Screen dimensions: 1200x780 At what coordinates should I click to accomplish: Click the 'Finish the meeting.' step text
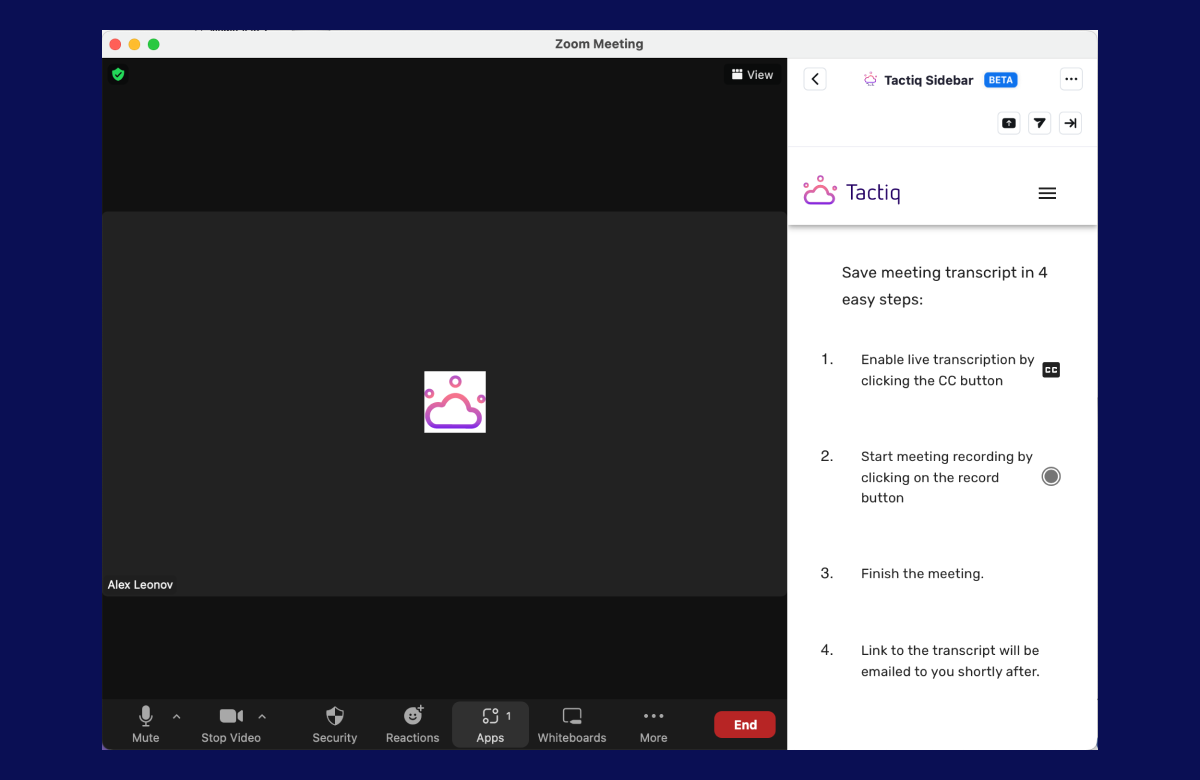pos(922,574)
